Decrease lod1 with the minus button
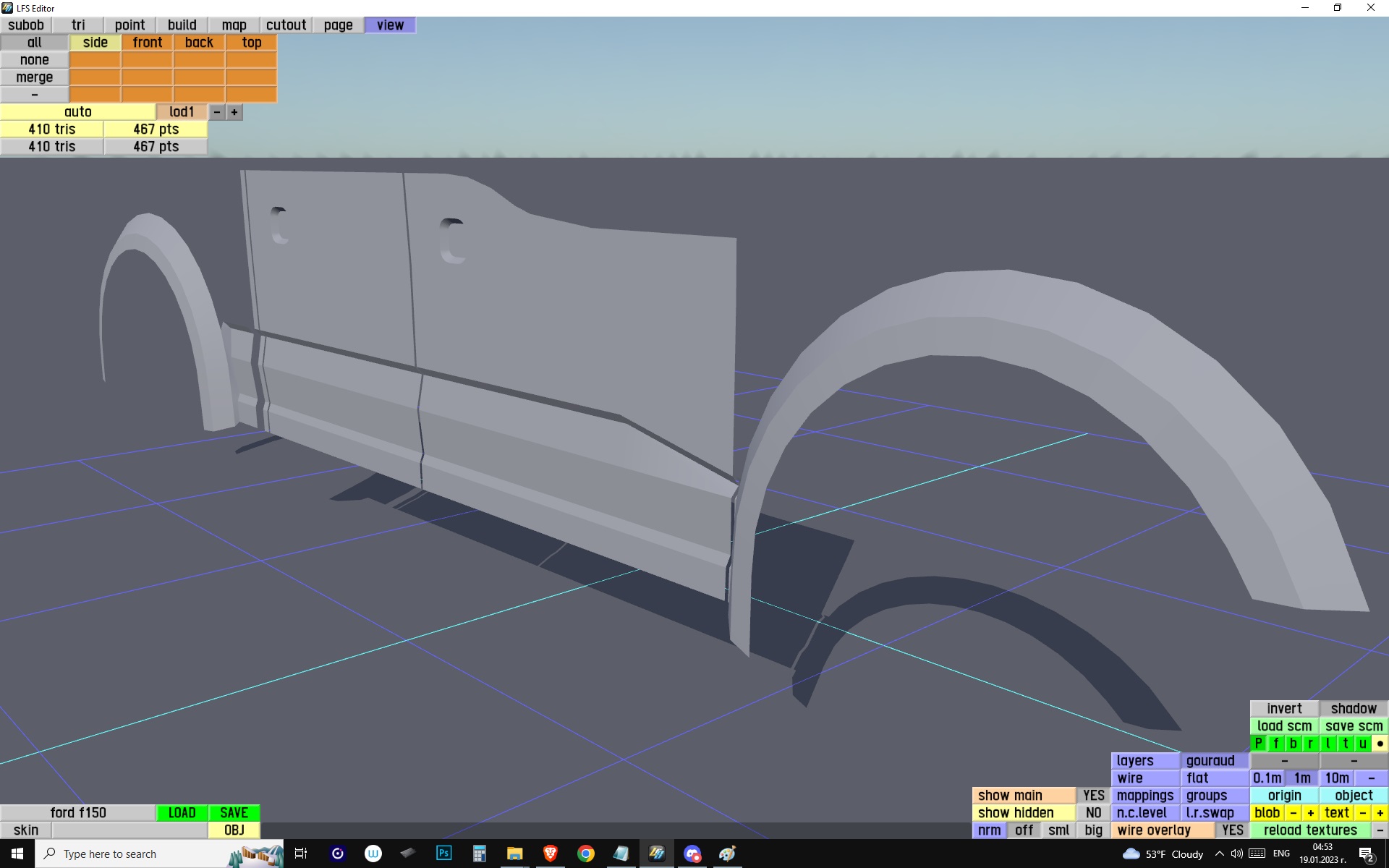The image size is (1389, 868). (217, 112)
